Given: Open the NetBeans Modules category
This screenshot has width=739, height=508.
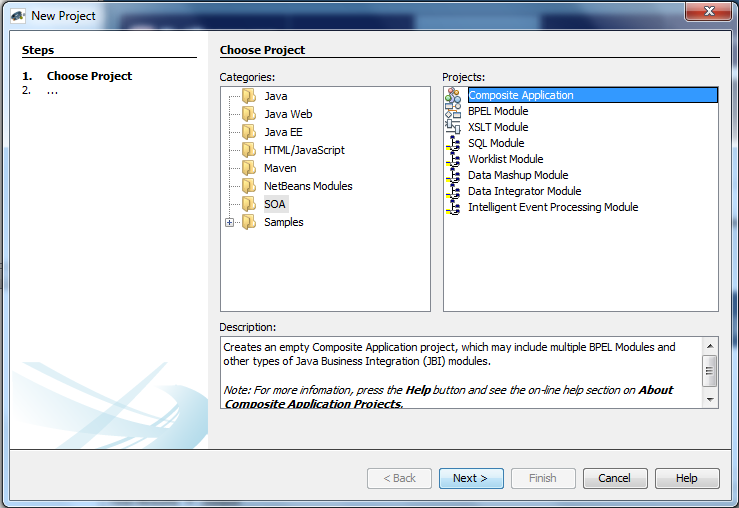Looking at the screenshot, I should [x=308, y=186].
